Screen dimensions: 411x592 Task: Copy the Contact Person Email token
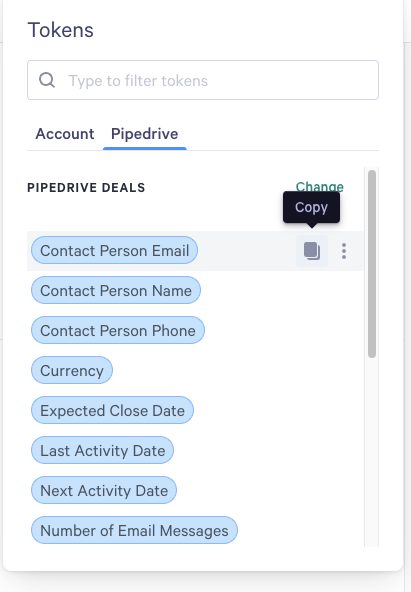coord(312,251)
